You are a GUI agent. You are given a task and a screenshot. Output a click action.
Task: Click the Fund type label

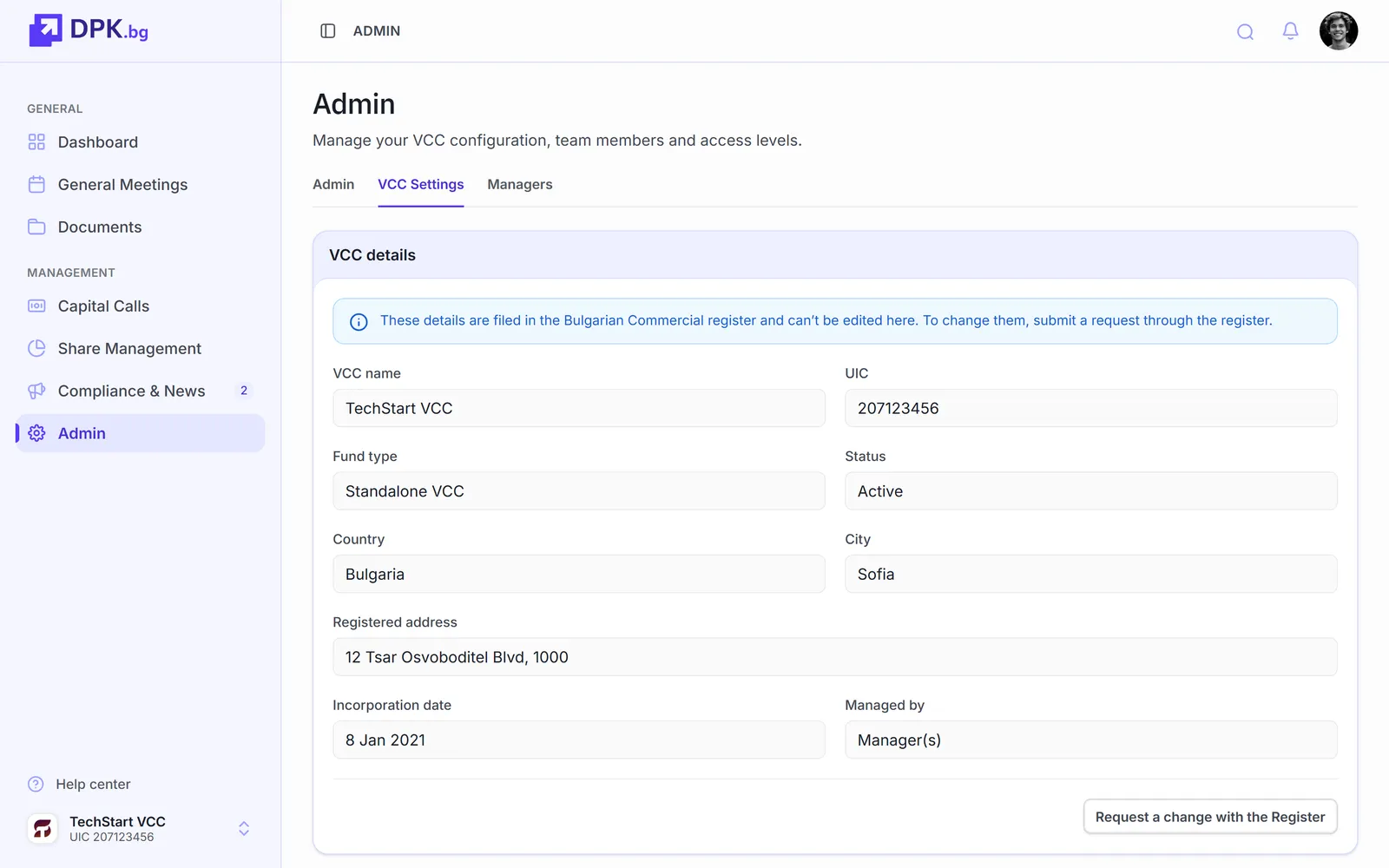365,457
